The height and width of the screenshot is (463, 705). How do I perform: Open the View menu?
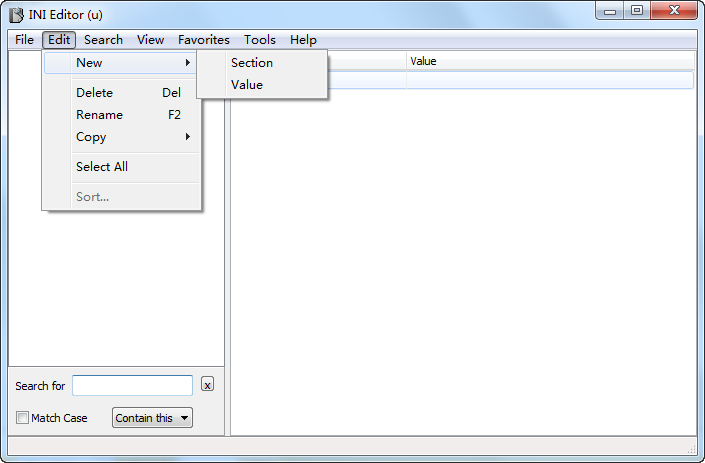click(x=150, y=40)
